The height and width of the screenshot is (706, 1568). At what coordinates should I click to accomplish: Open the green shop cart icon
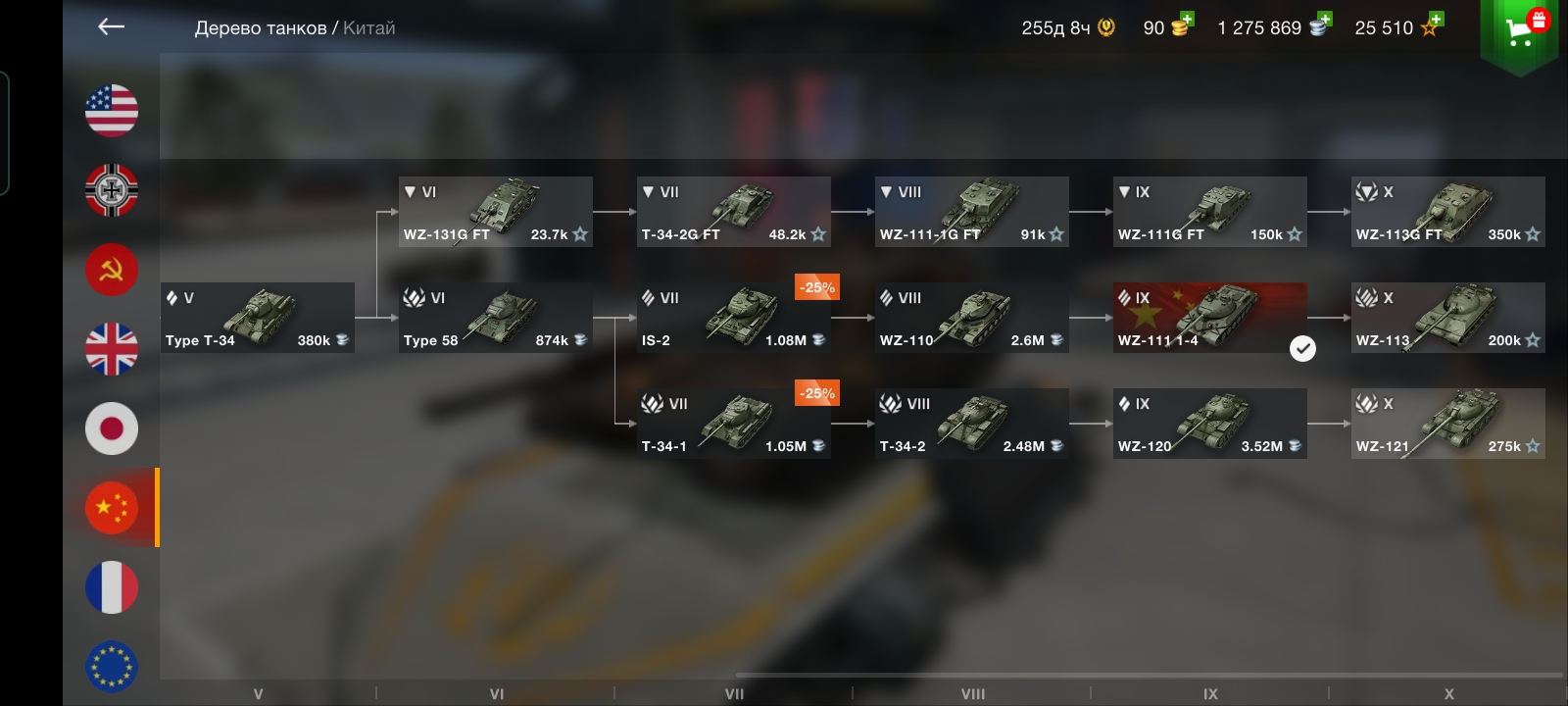pyautogui.click(x=1519, y=34)
